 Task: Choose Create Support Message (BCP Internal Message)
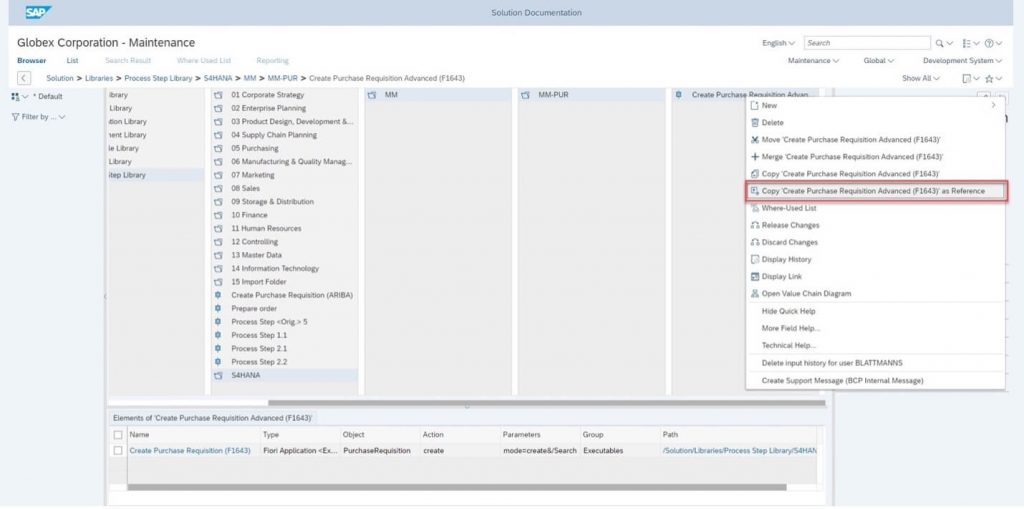pos(842,380)
